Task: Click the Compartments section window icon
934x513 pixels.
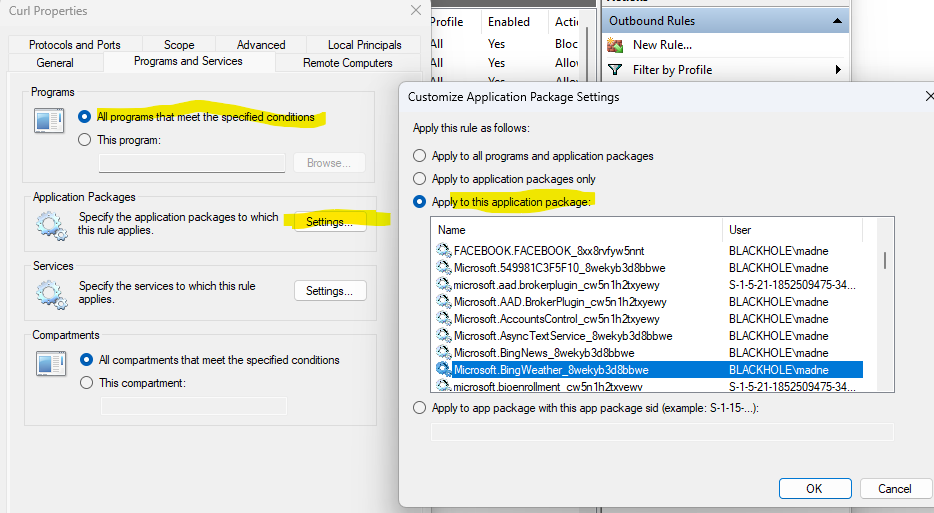Action: (x=51, y=363)
